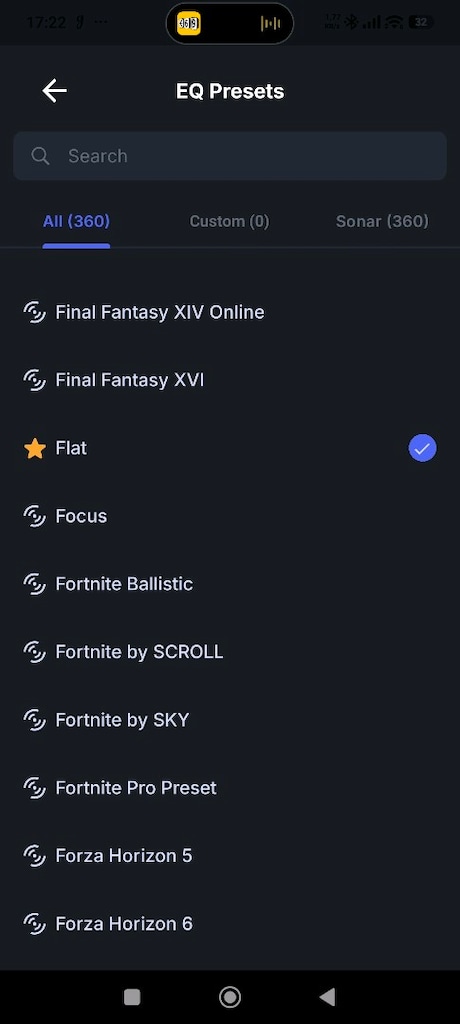
Task: Tap the Android home navigation button
Action: (x=230, y=997)
